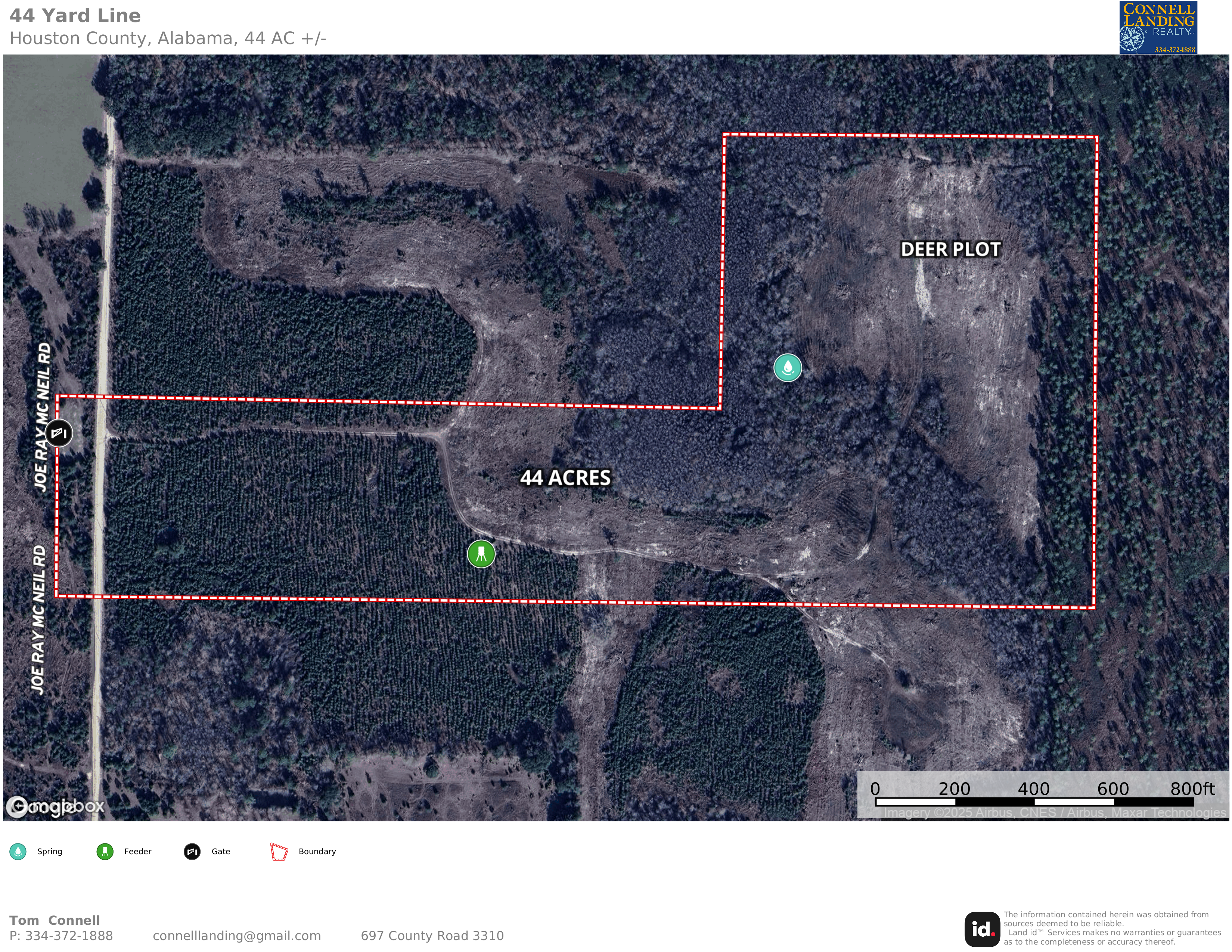Click the 44 Yard Line title
Screen dimensions: 1232x952
coord(75,15)
